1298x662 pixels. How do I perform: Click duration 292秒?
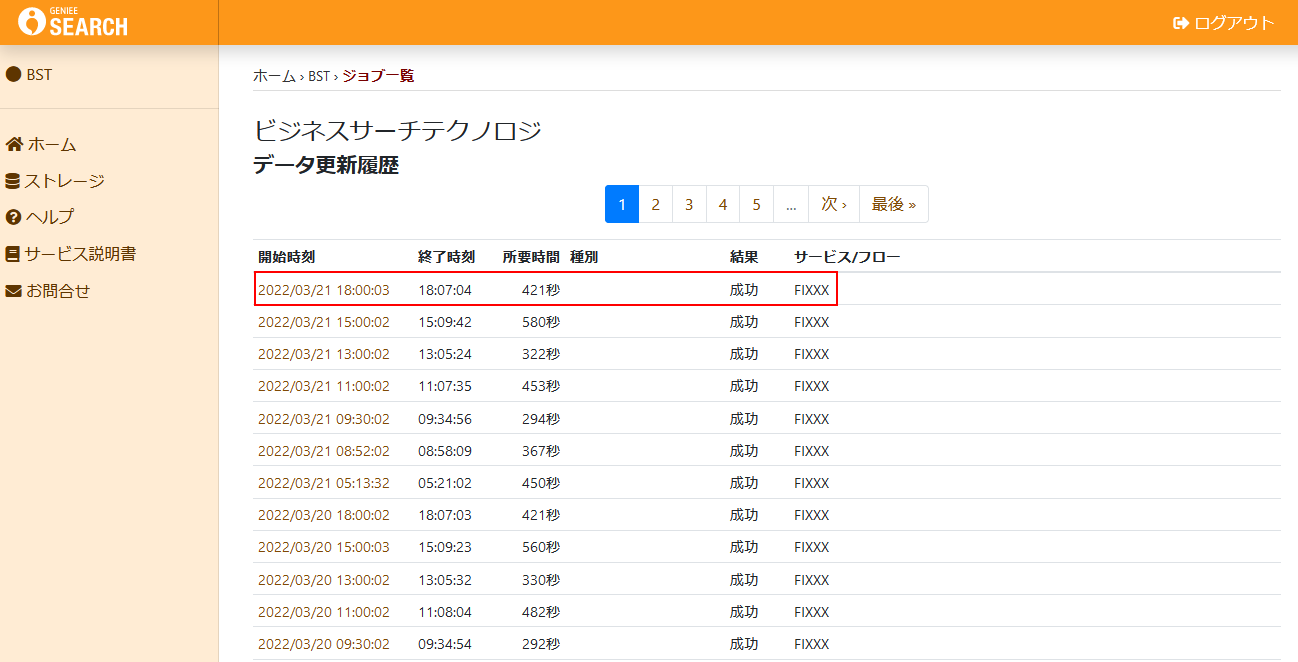tap(541, 644)
